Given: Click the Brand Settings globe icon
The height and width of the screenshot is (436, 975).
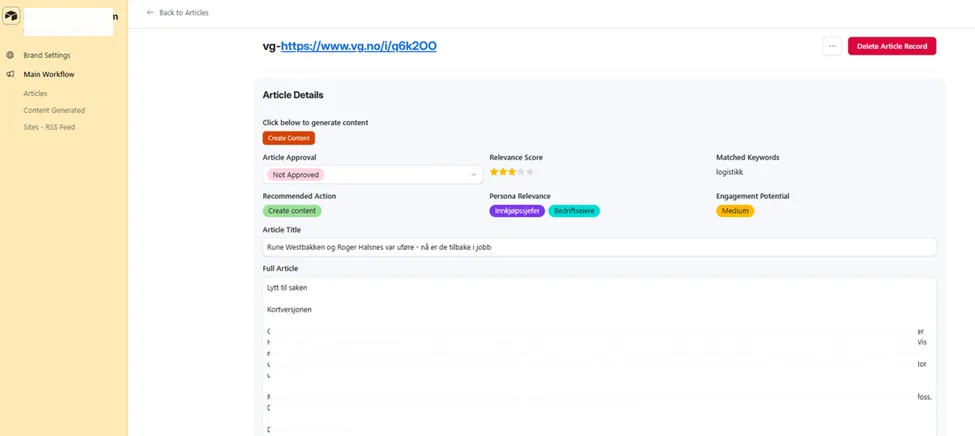Looking at the screenshot, I should (x=10, y=55).
